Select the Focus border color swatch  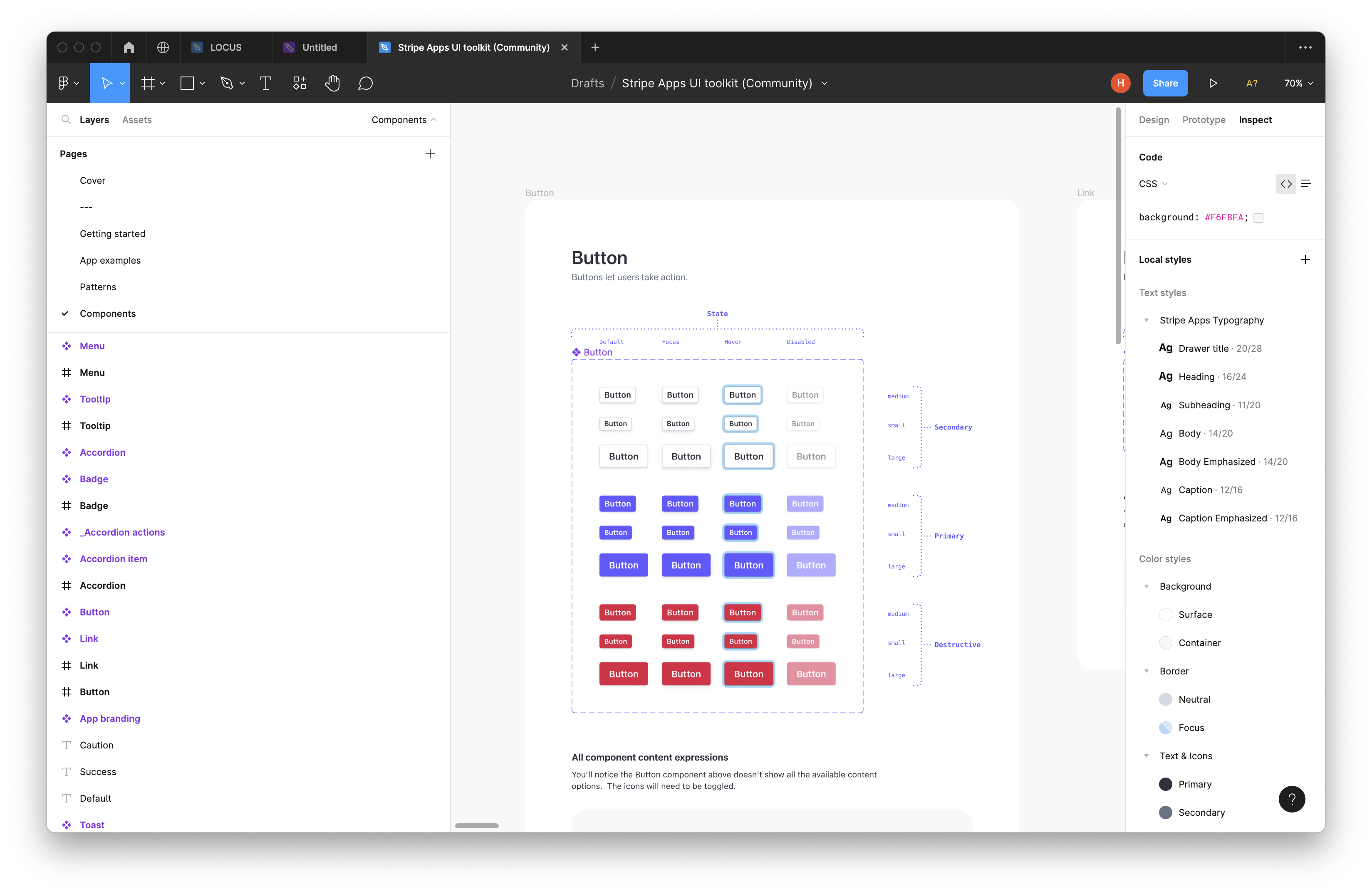click(1165, 728)
